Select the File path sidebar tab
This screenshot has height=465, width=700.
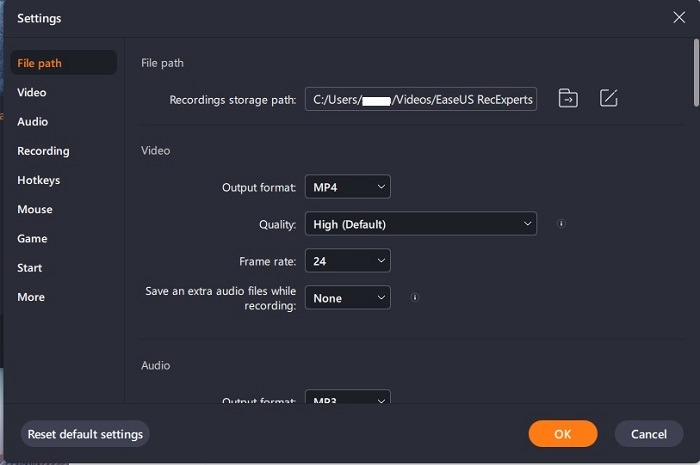(x=63, y=63)
